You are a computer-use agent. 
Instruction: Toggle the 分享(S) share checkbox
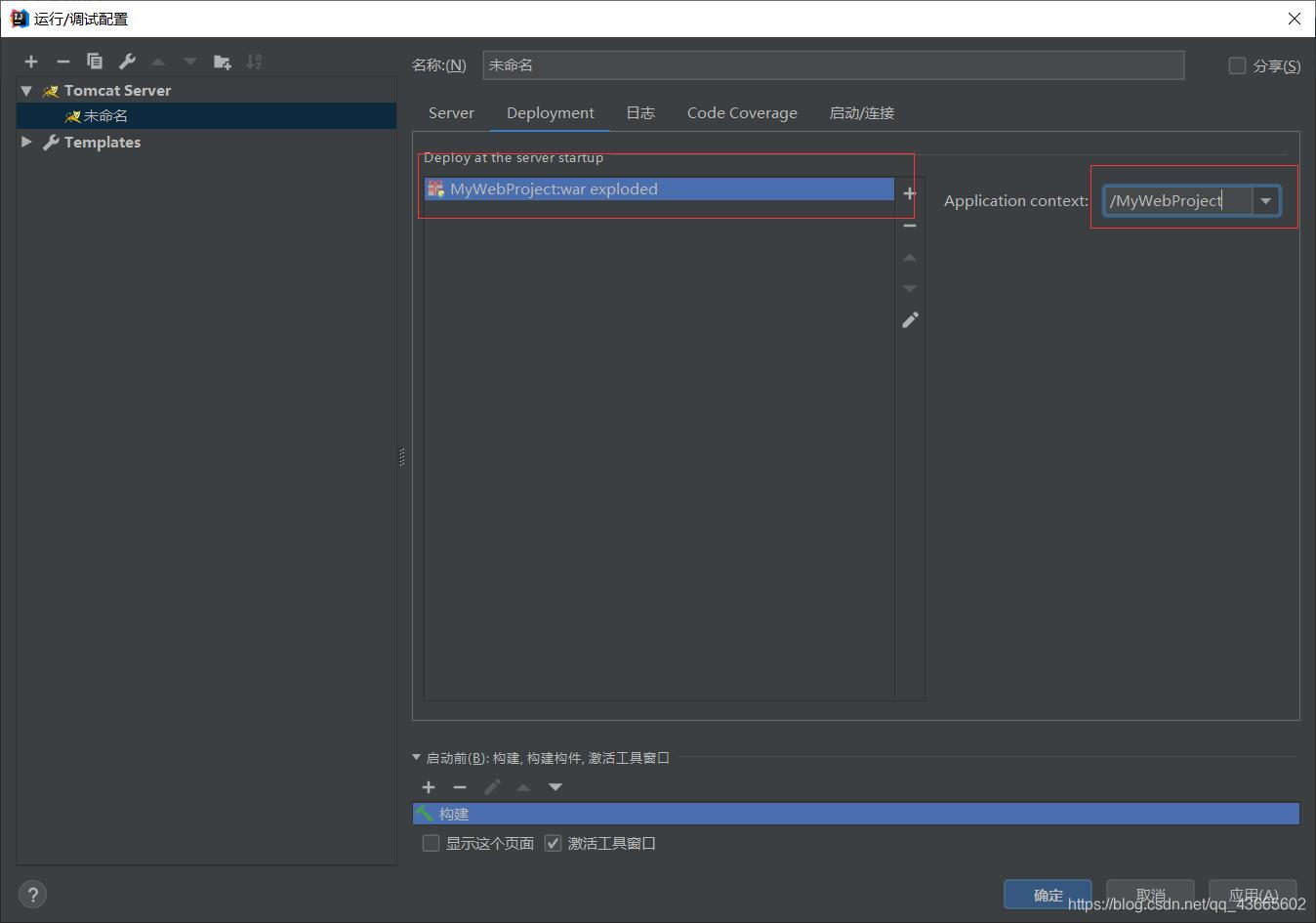tap(1237, 65)
